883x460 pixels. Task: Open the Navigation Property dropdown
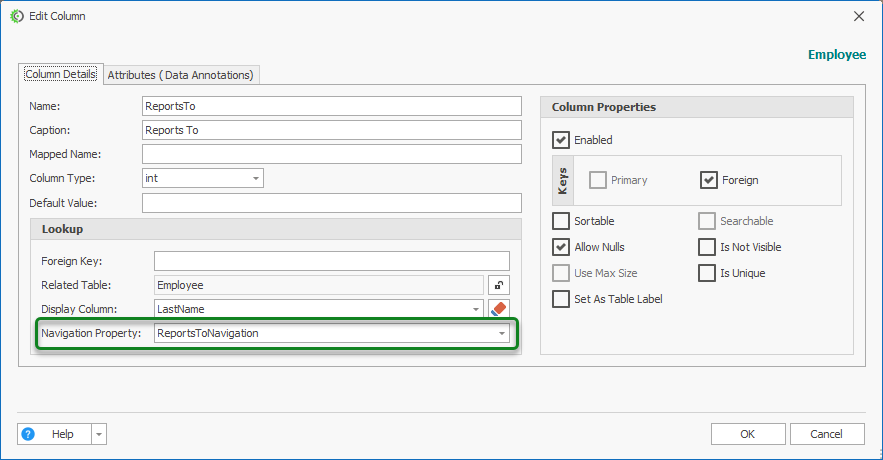(x=502, y=333)
